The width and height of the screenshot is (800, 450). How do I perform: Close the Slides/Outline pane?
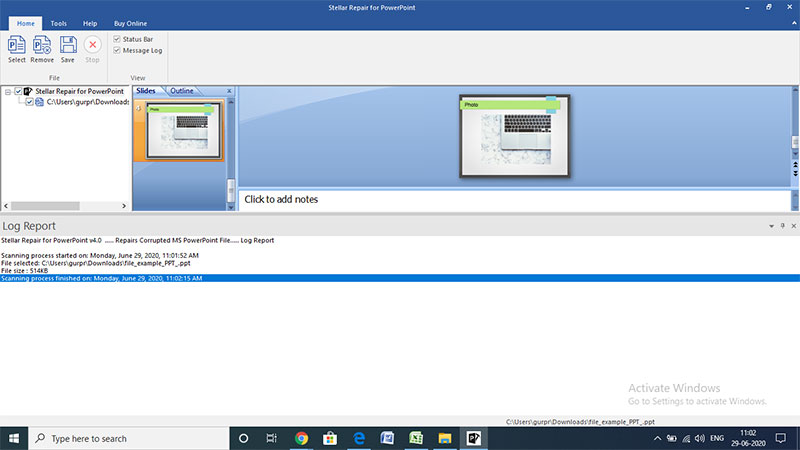(x=229, y=91)
